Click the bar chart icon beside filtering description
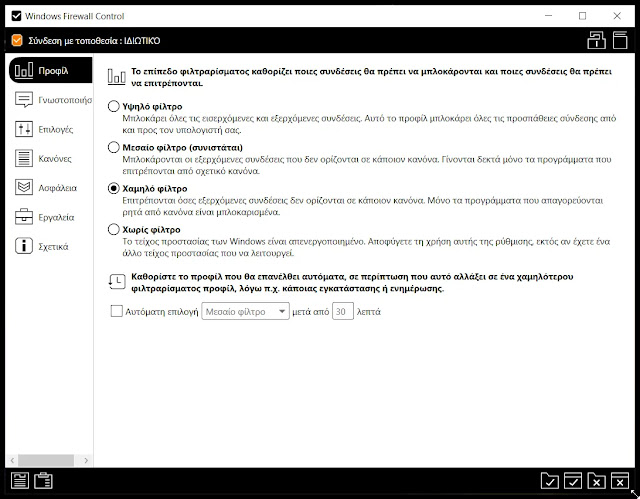This screenshot has width=640, height=499. [x=116, y=77]
